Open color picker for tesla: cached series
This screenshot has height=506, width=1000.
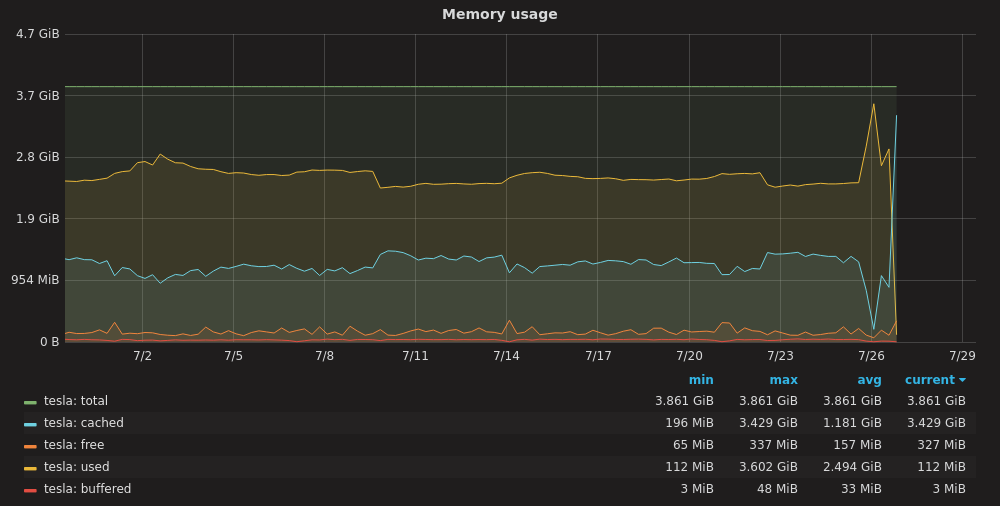30,424
